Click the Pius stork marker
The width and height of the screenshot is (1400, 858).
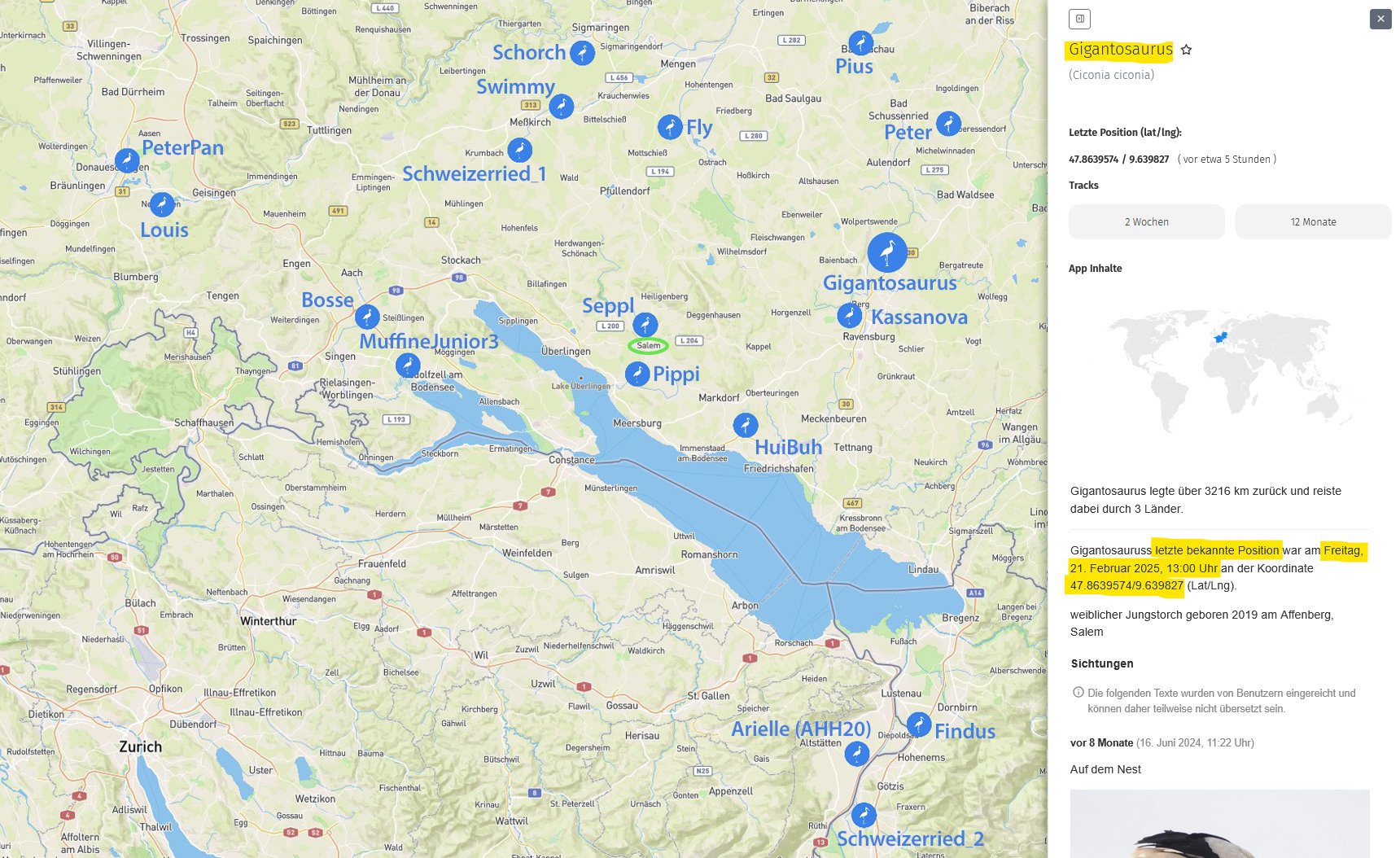(x=860, y=43)
